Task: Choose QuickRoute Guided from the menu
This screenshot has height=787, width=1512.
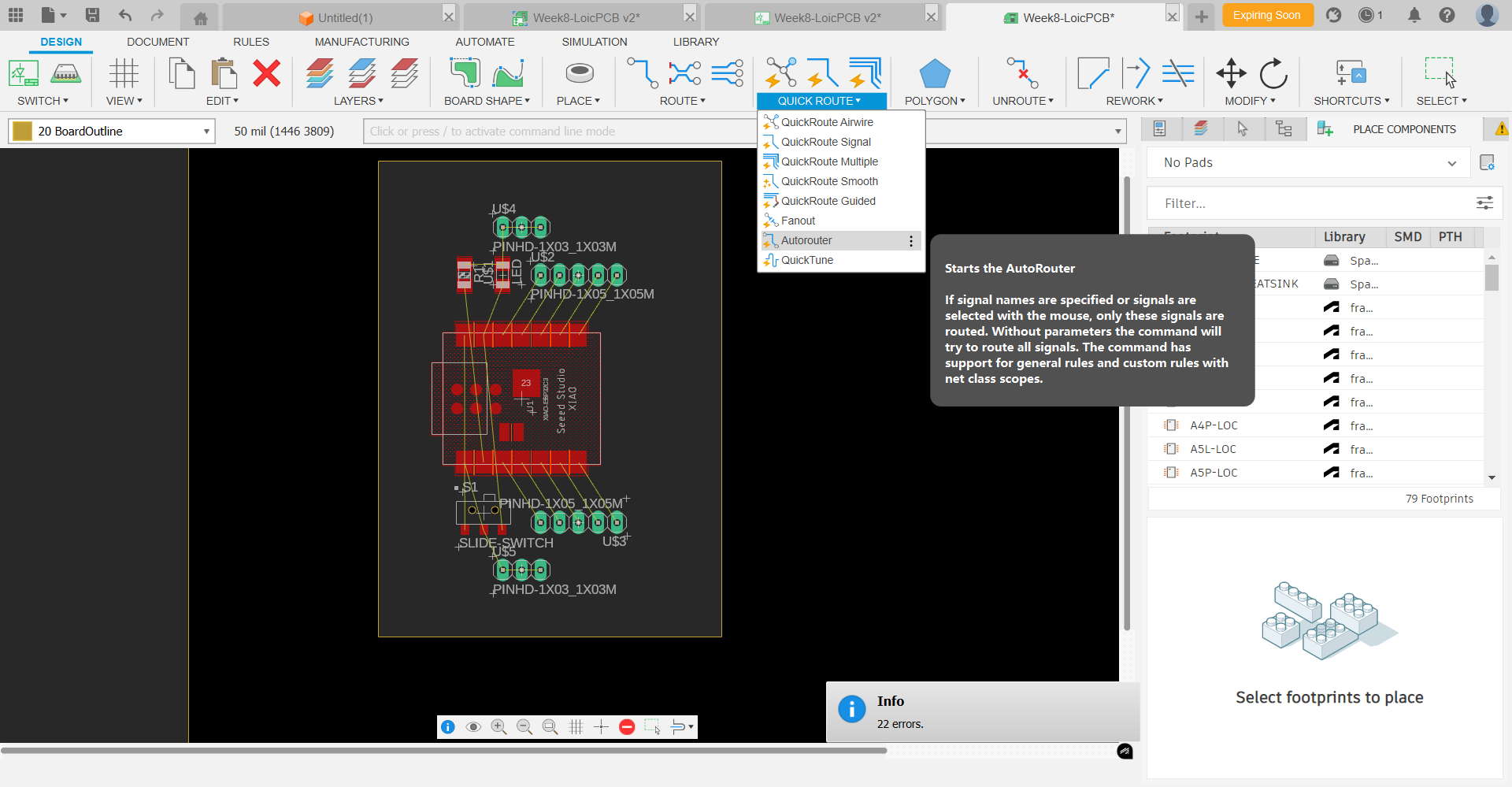Action: tap(828, 202)
